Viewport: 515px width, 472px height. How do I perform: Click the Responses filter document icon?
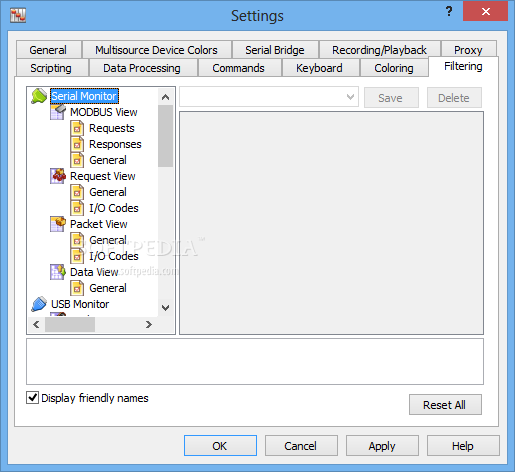coord(77,144)
